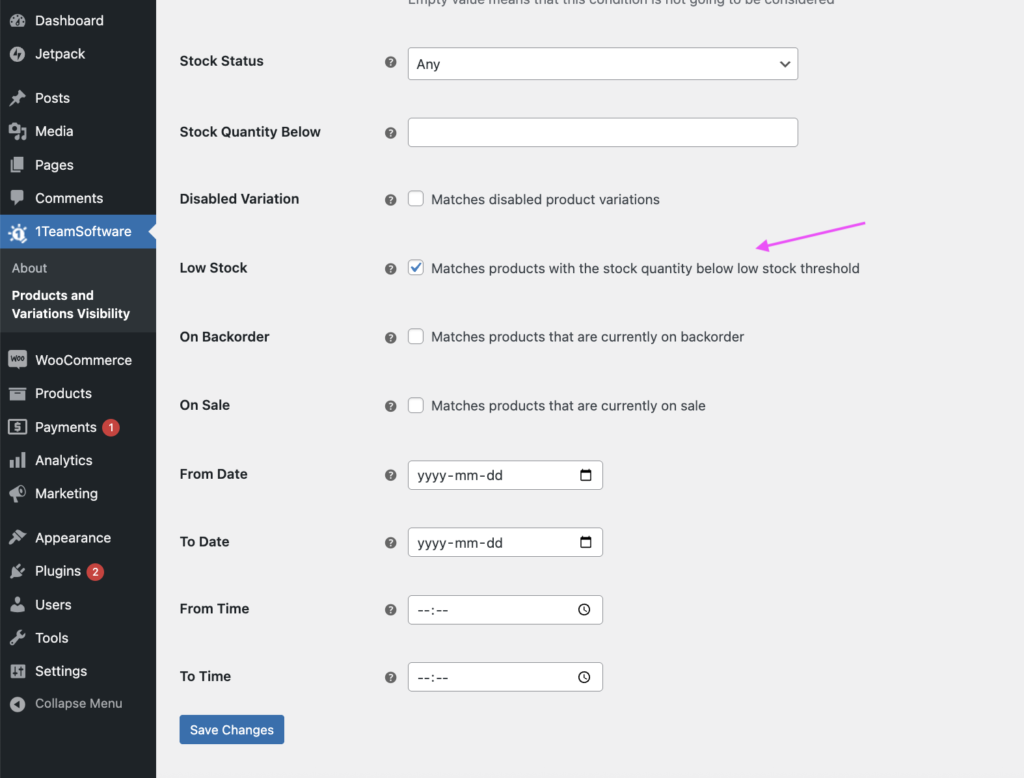This screenshot has width=1024, height=778.
Task: Click the Save Changes button
Action: pyautogui.click(x=232, y=730)
